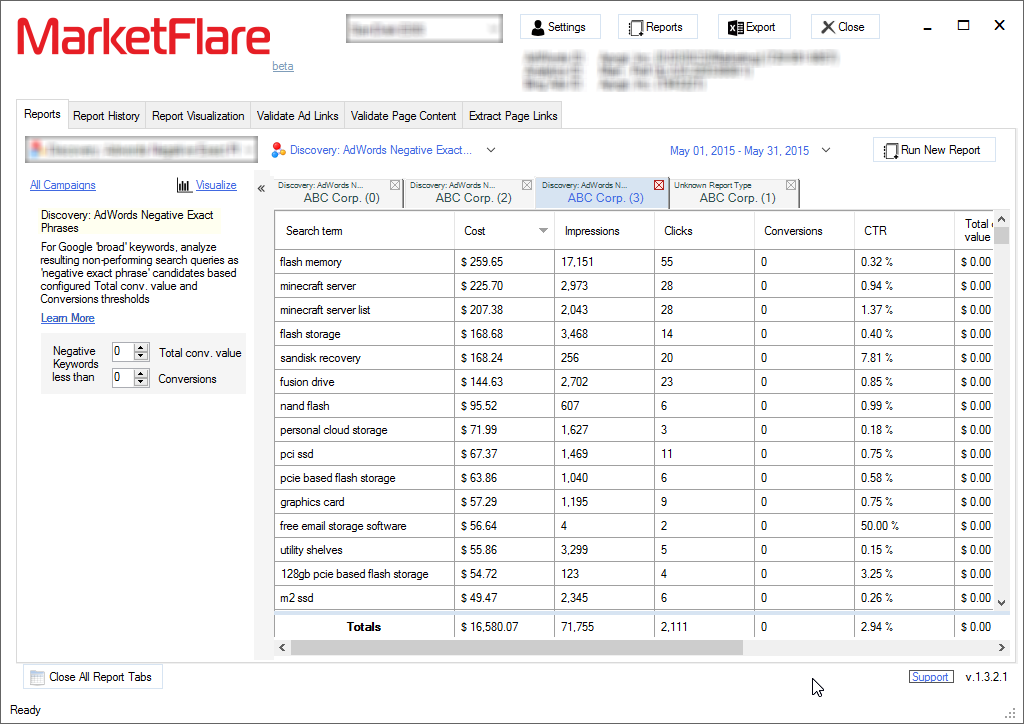Open the Cost column sort arrow
Viewport: 1024px width, 724px height.
tap(543, 230)
